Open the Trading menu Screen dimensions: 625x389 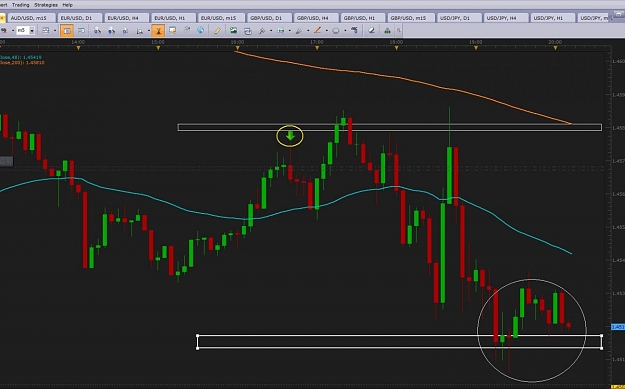[20, 5]
